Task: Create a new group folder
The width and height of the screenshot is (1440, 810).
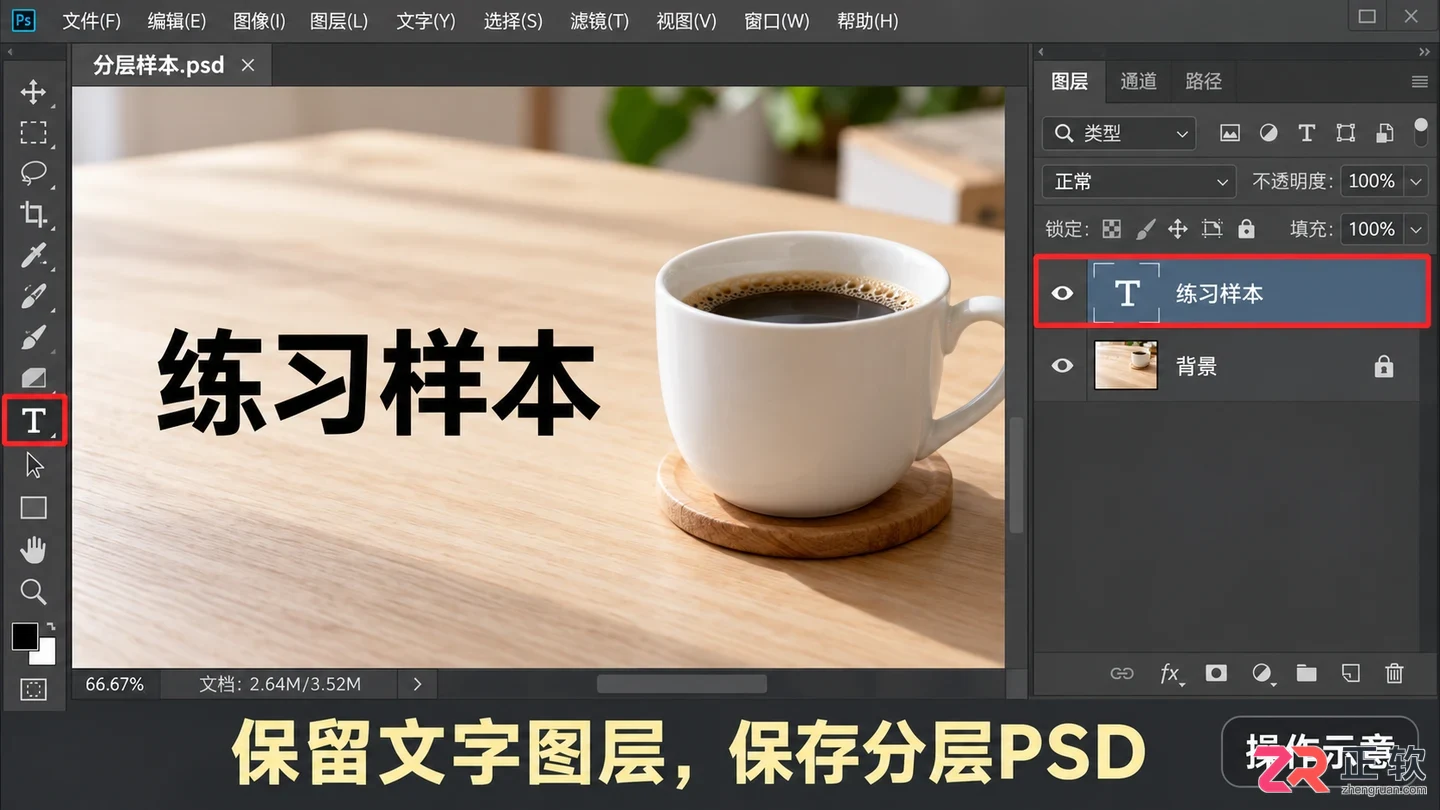Action: (1306, 674)
